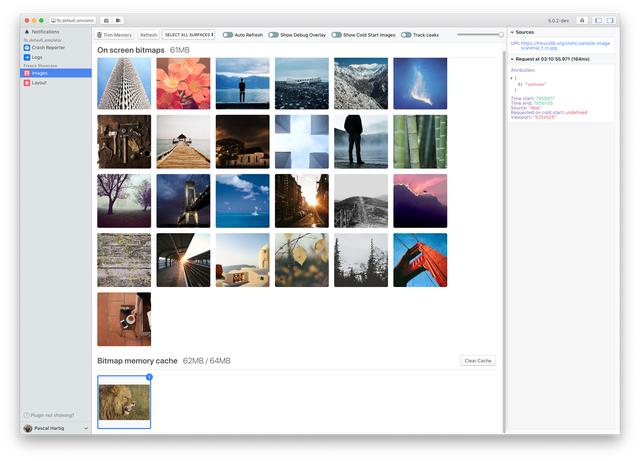Select the pink sky mountain thumbnail
Image resolution: width=640 pixels, height=461 pixels.
pyautogui.click(x=420, y=201)
